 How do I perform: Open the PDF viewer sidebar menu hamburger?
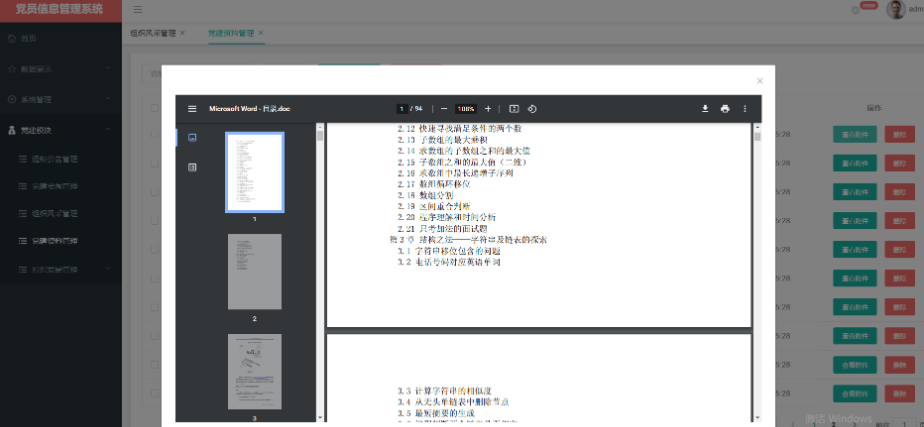[x=192, y=109]
